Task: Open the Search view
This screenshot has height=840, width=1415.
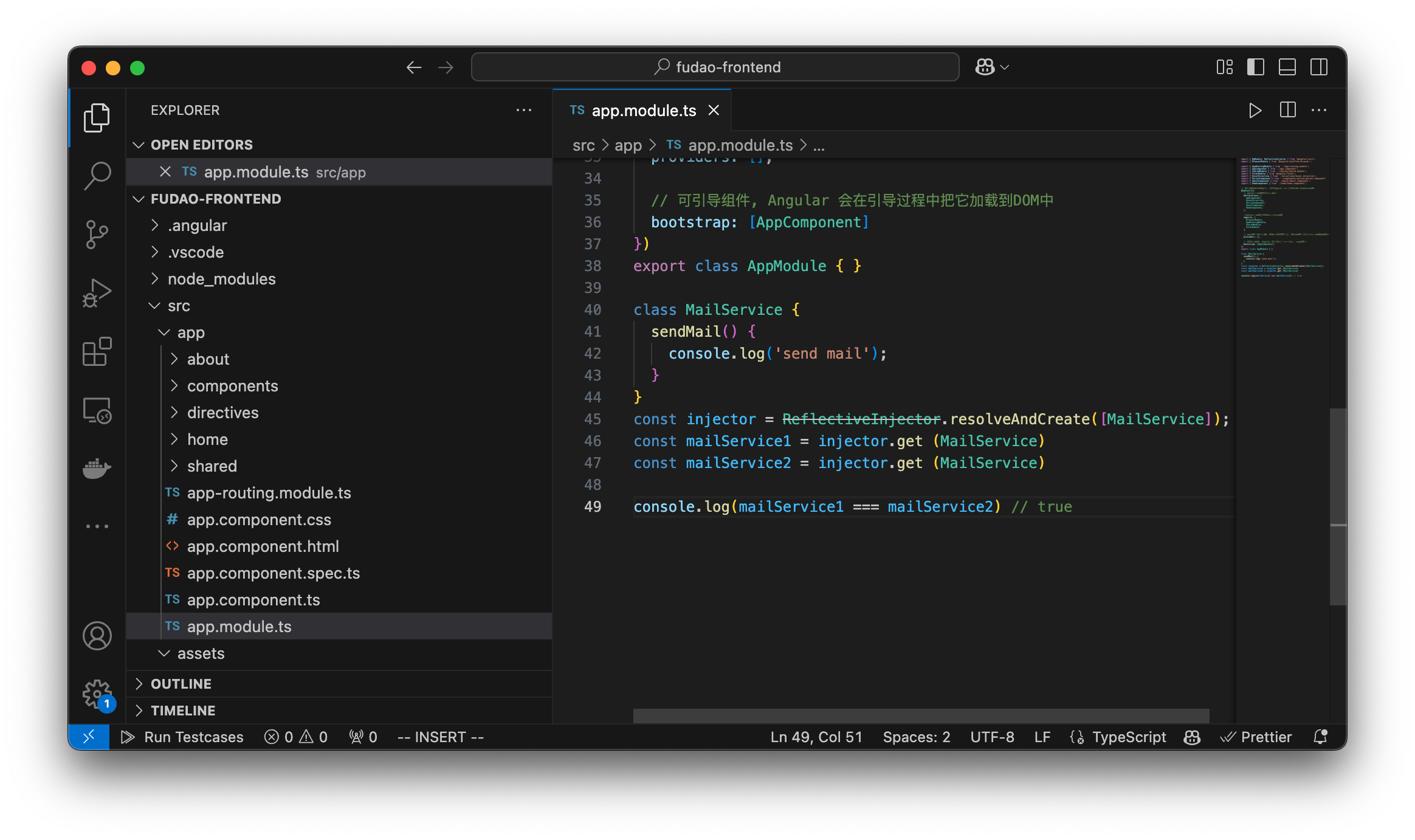Action: point(97,174)
